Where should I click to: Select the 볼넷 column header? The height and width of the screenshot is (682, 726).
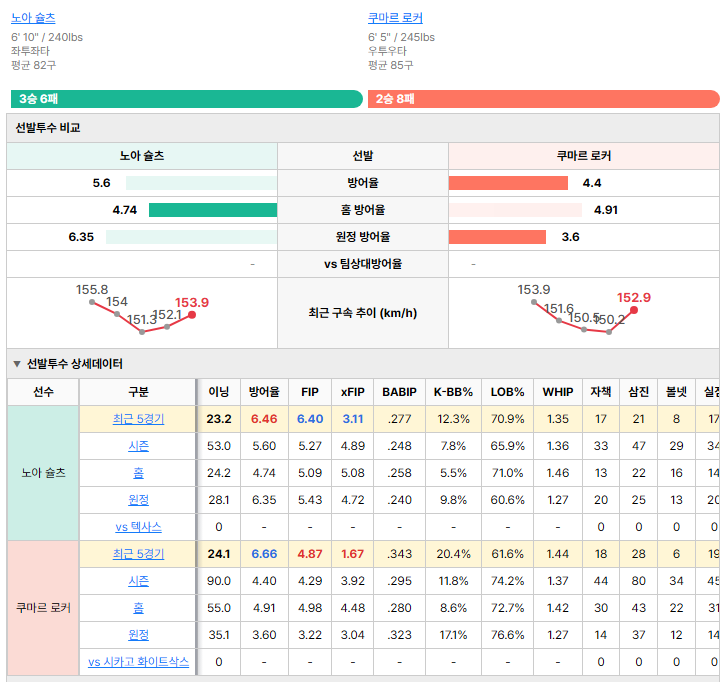pos(676,392)
